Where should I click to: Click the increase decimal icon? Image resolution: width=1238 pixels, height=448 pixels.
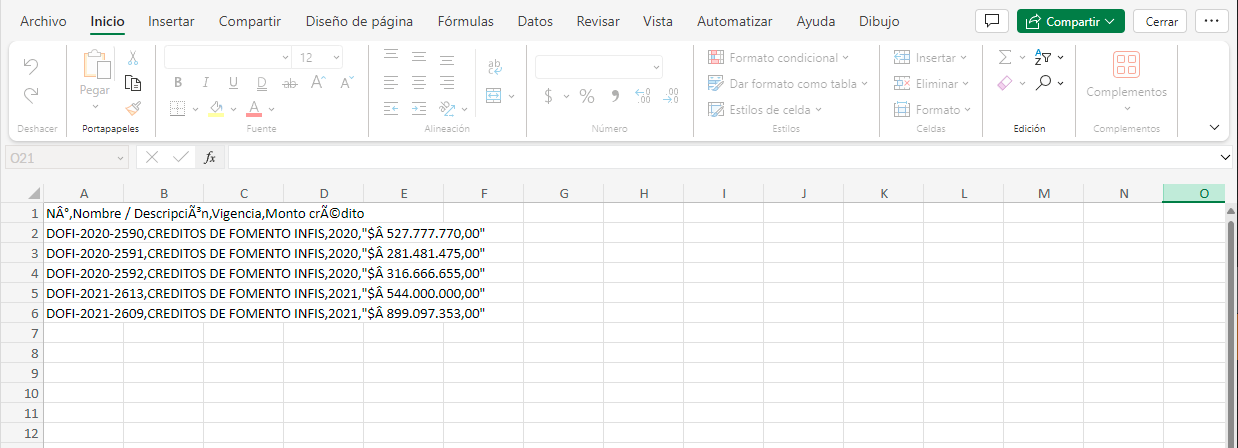pos(643,96)
